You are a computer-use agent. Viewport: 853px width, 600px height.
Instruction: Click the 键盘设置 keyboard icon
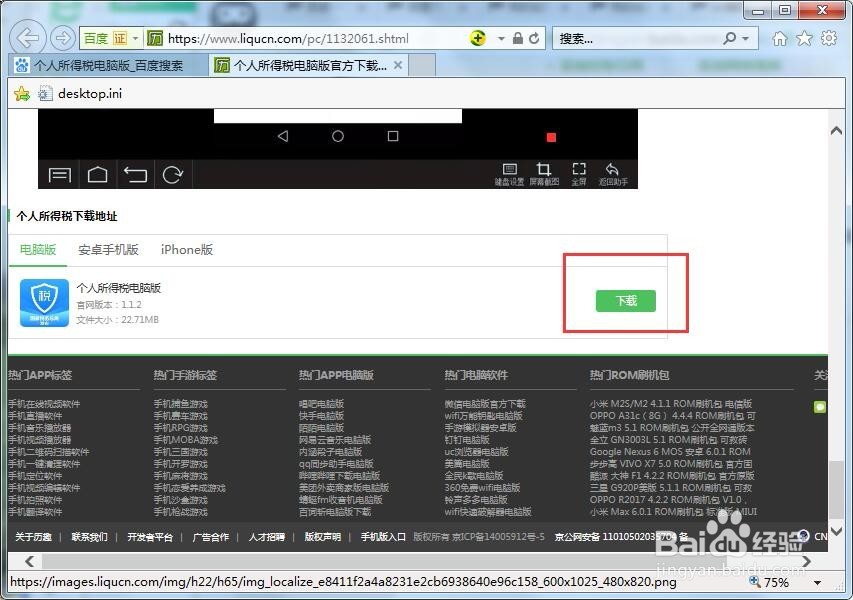(509, 174)
